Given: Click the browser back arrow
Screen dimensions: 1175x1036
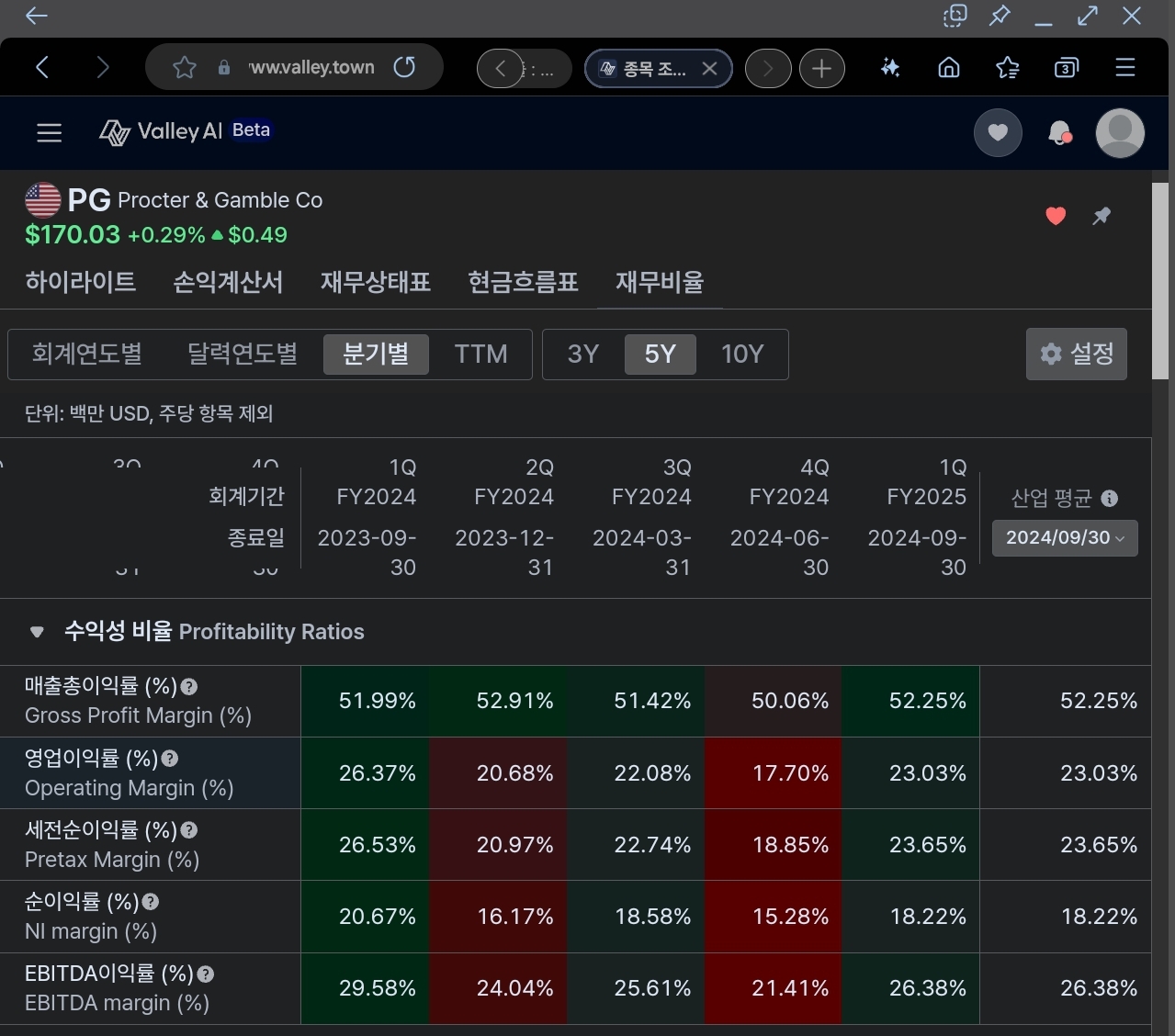Looking at the screenshot, I should tap(41, 67).
